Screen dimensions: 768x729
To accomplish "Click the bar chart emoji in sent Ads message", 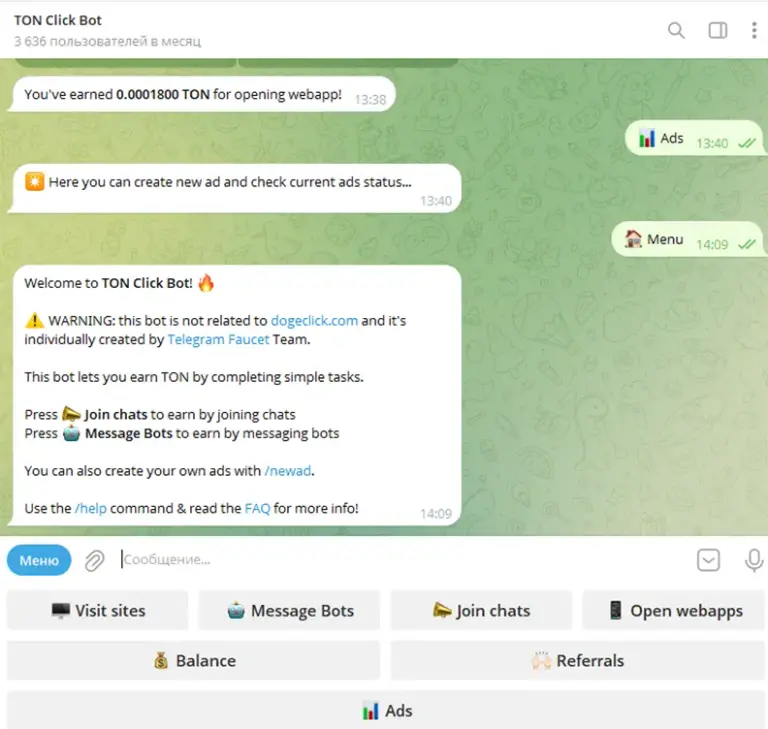I will [x=647, y=138].
